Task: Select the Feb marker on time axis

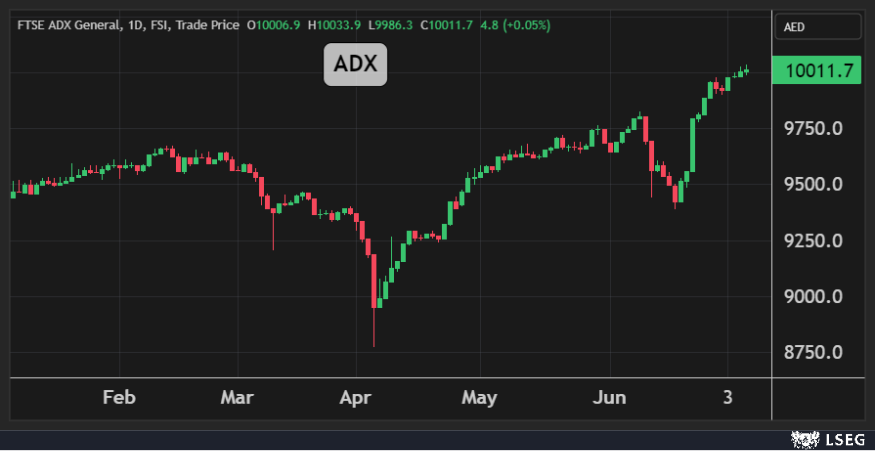Action: [x=119, y=397]
